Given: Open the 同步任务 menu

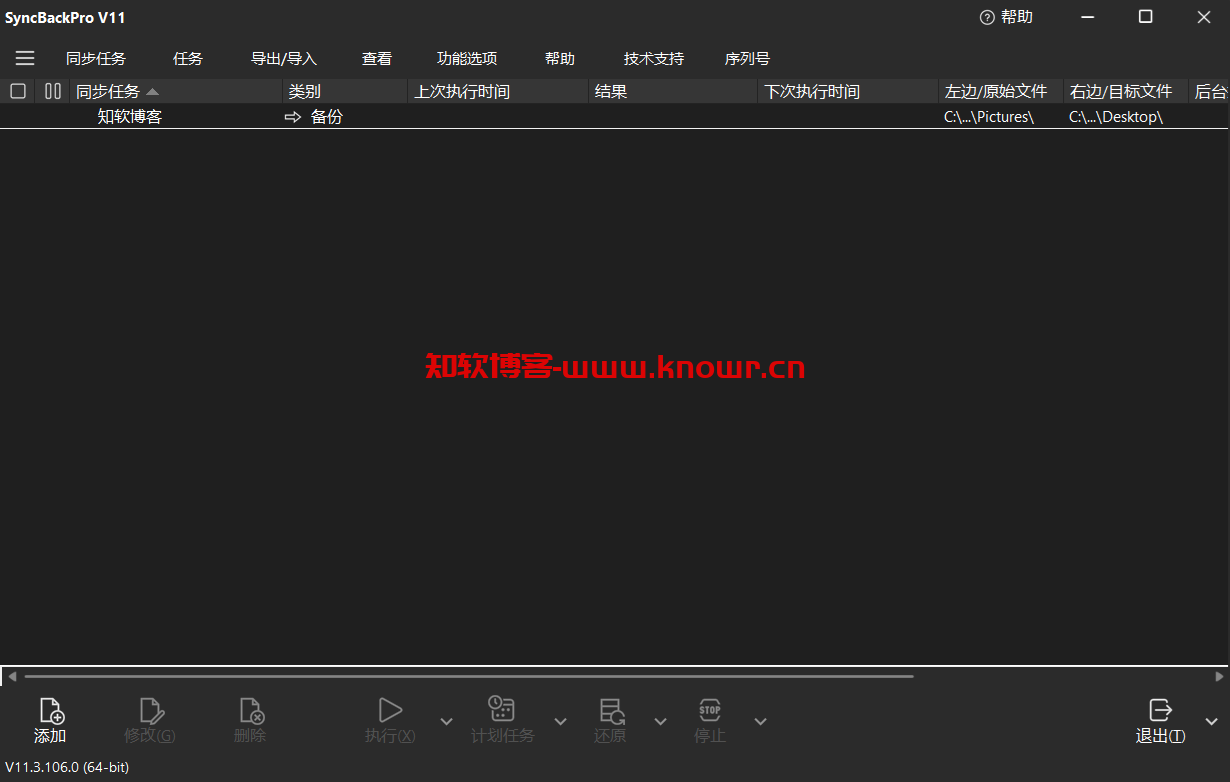Looking at the screenshot, I should [x=96, y=59].
